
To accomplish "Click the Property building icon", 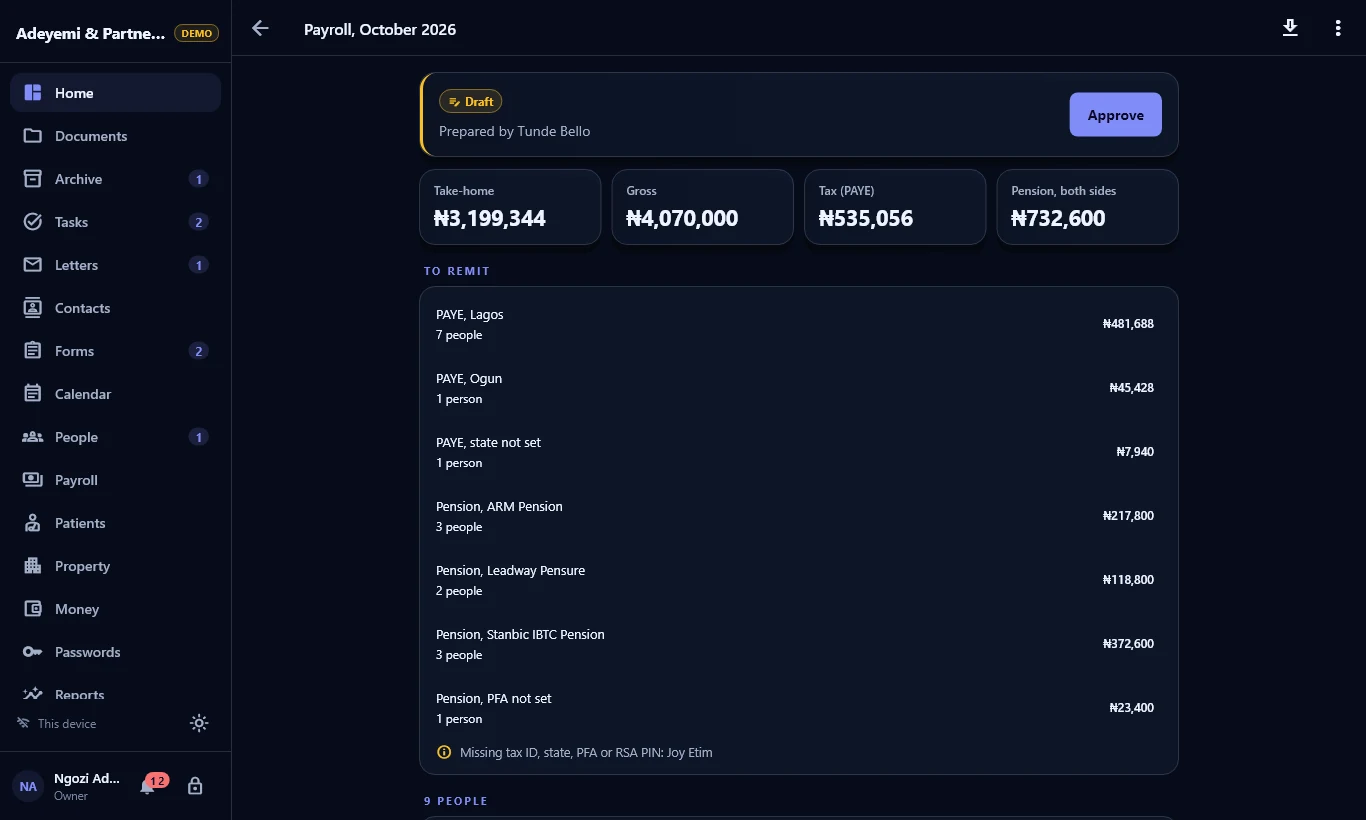I will tap(33, 566).
